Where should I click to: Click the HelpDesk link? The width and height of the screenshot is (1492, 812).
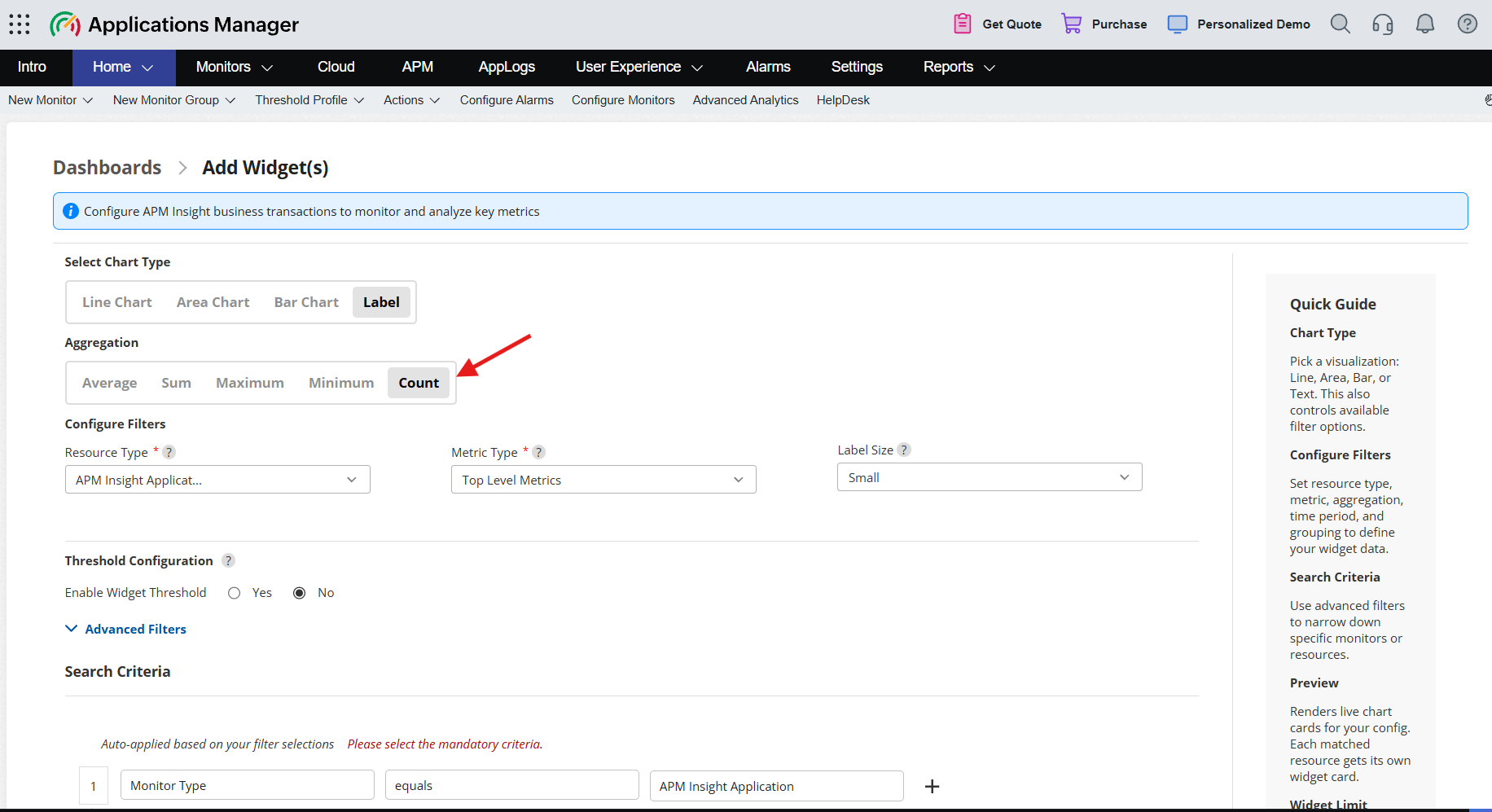click(843, 100)
